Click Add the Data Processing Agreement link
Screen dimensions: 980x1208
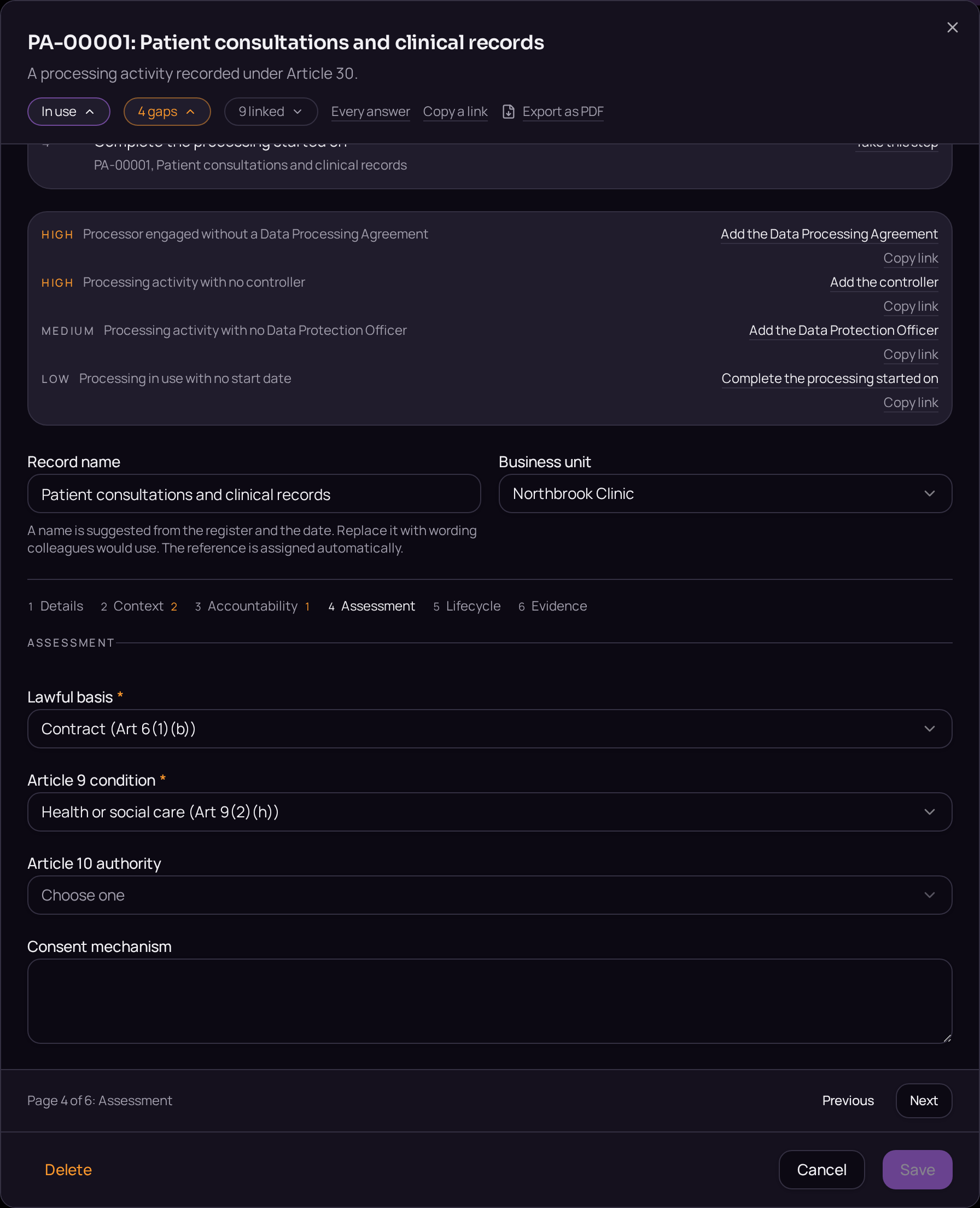tap(829, 234)
